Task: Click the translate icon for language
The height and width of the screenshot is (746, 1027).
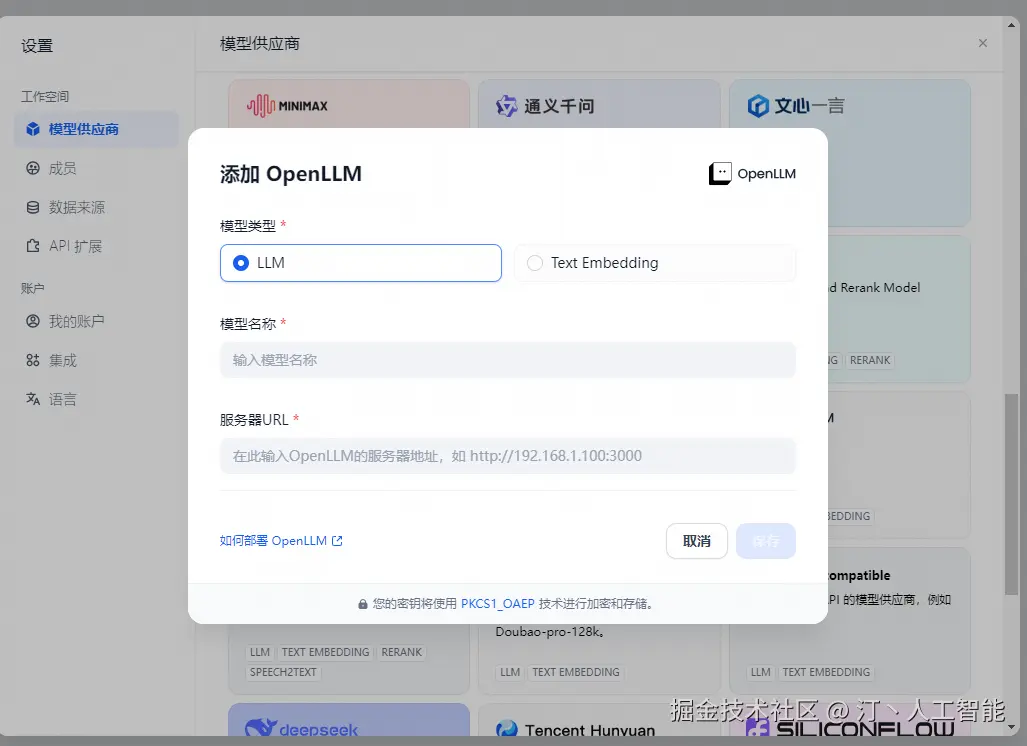Action: [33, 399]
